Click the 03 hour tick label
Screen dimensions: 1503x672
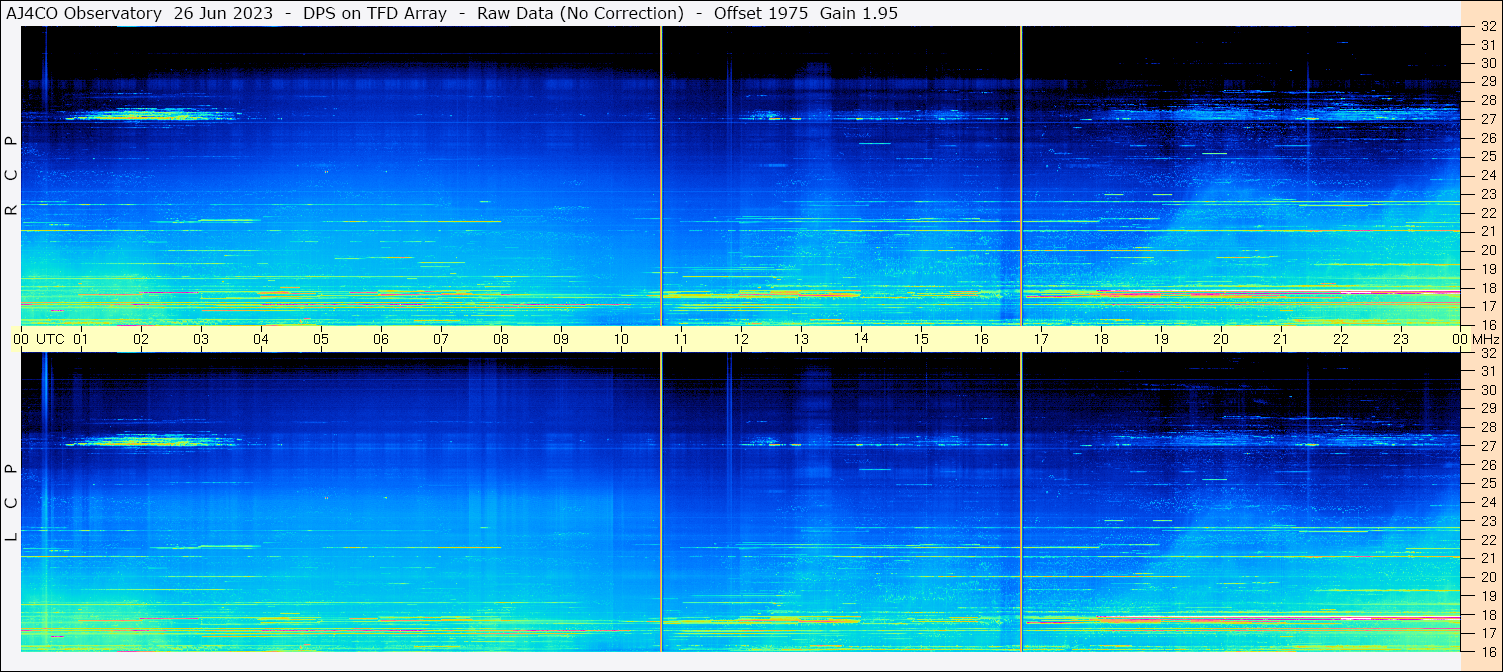[x=201, y=339]
